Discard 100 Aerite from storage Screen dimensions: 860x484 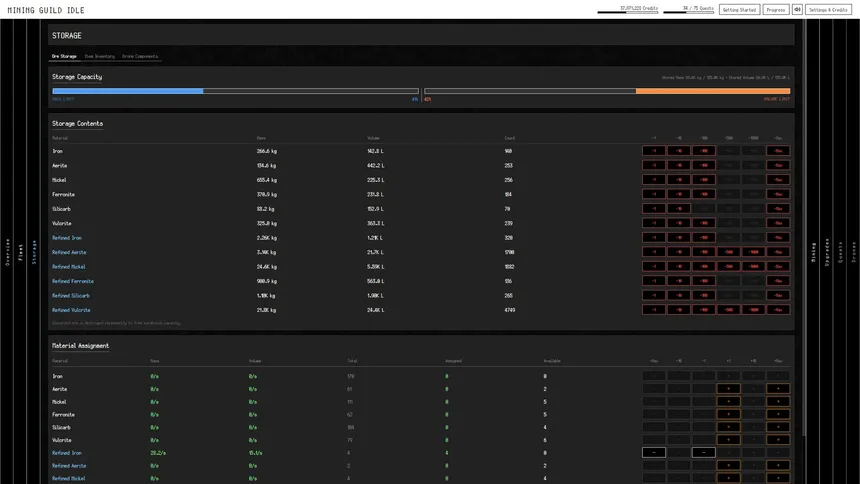click(x=704, y=165)
